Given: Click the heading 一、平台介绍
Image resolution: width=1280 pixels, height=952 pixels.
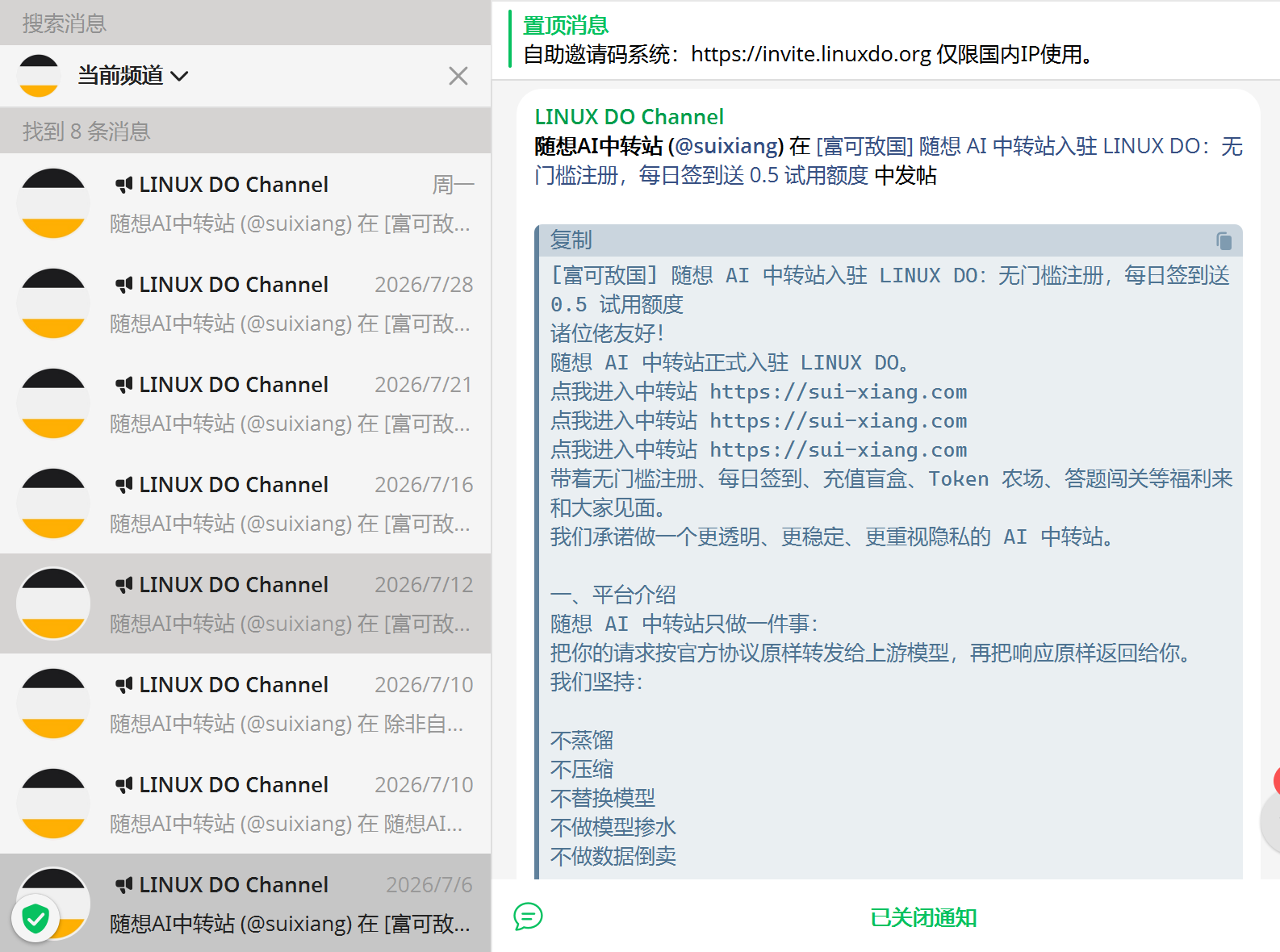Looking at the screenshot, I should click(613, 595).
